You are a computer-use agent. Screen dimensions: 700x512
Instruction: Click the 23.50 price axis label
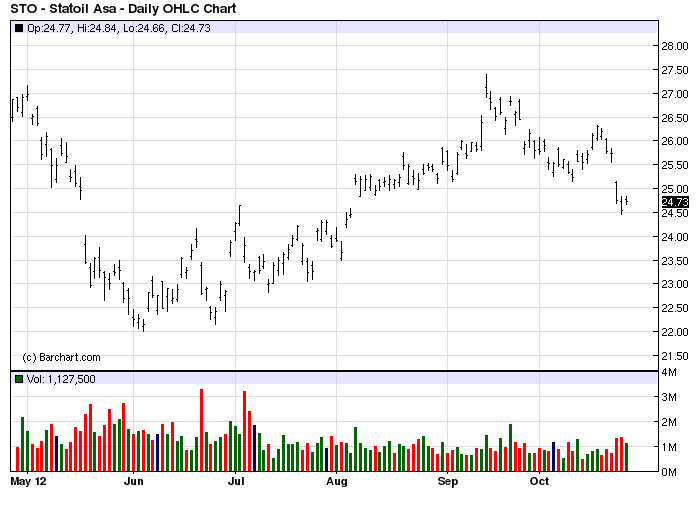(675, 261)
